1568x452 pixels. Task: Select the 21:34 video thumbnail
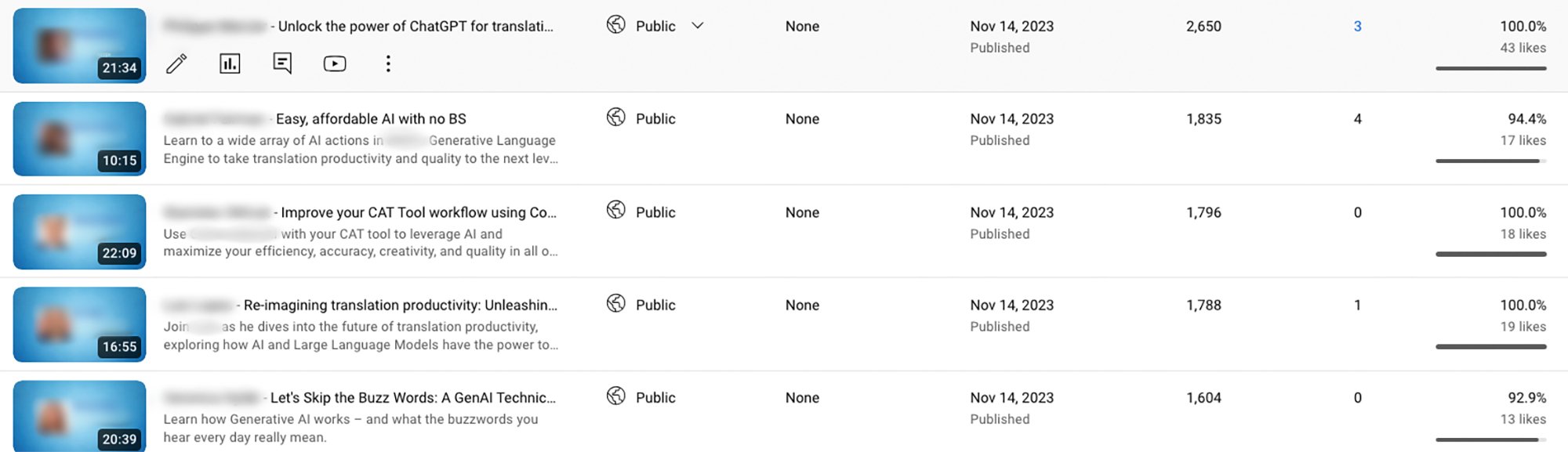click(79, 45)
